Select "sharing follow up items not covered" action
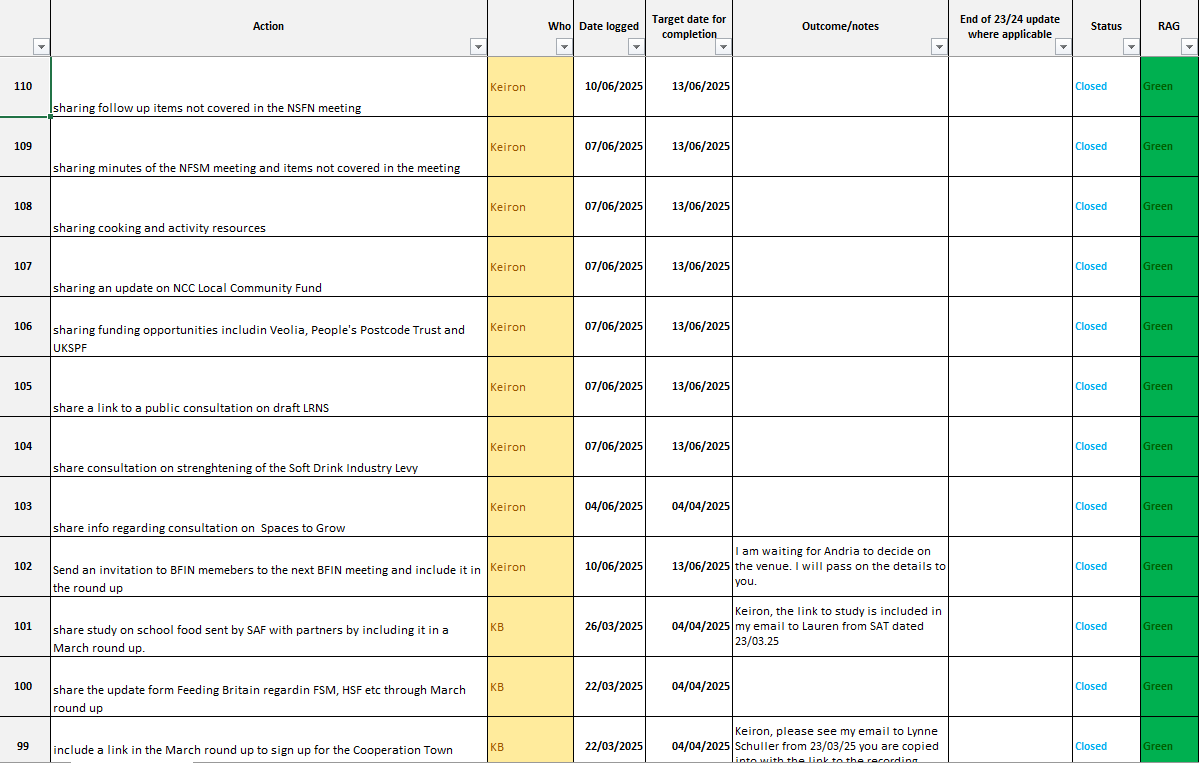Image resolution: width=1199 pixels, height=763 pixels. 269,86
